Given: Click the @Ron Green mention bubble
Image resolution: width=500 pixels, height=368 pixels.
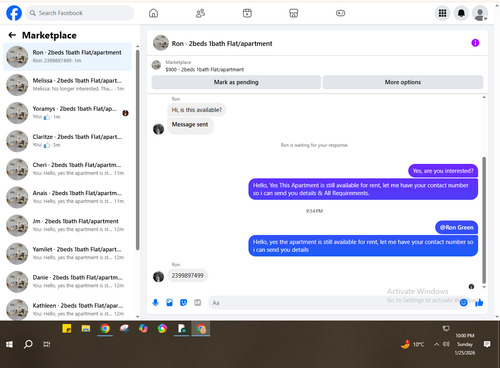Looking at the screenshot, I should (x=456, y=228).
